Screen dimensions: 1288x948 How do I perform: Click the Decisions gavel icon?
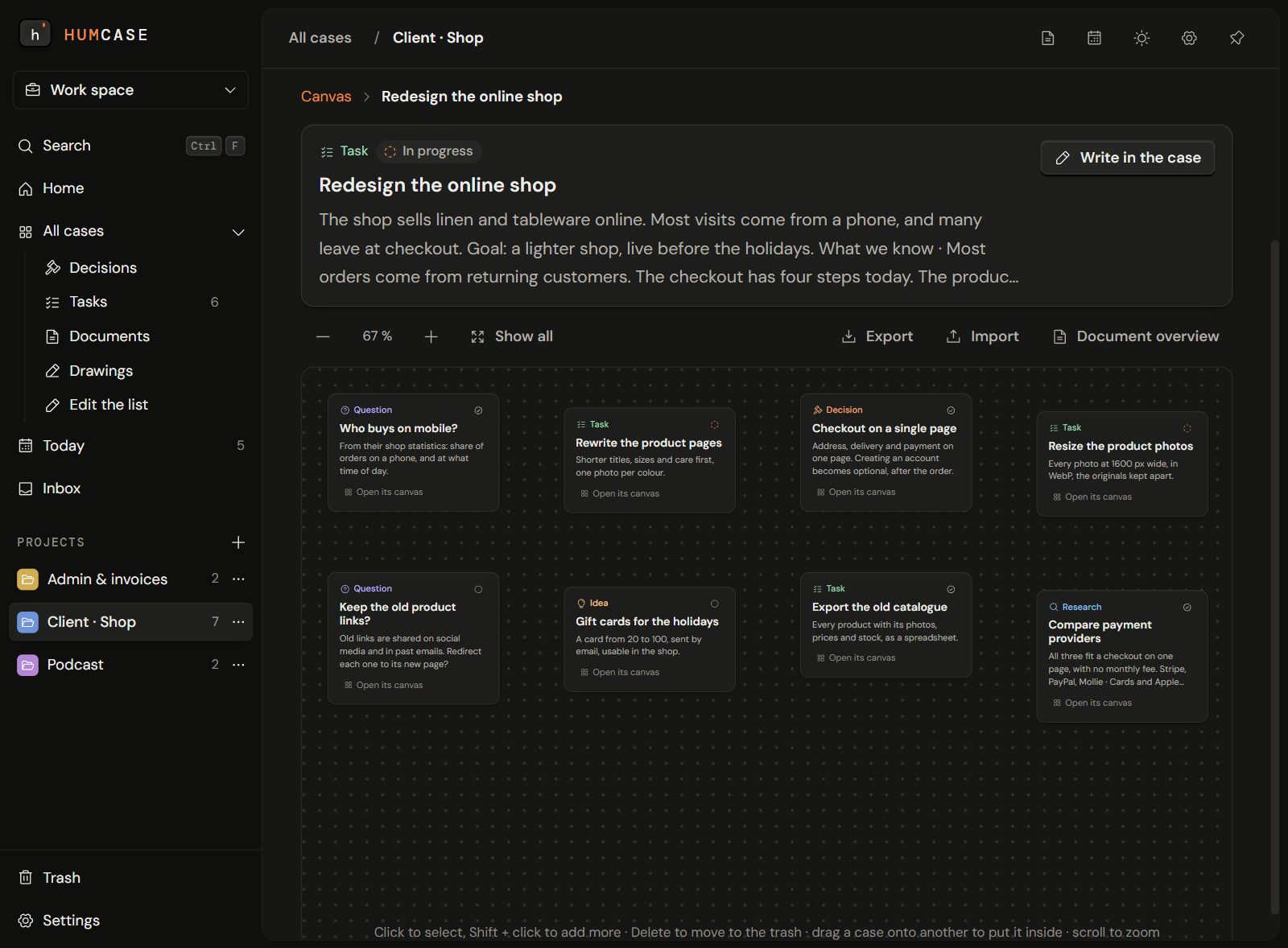coord(52,268)
